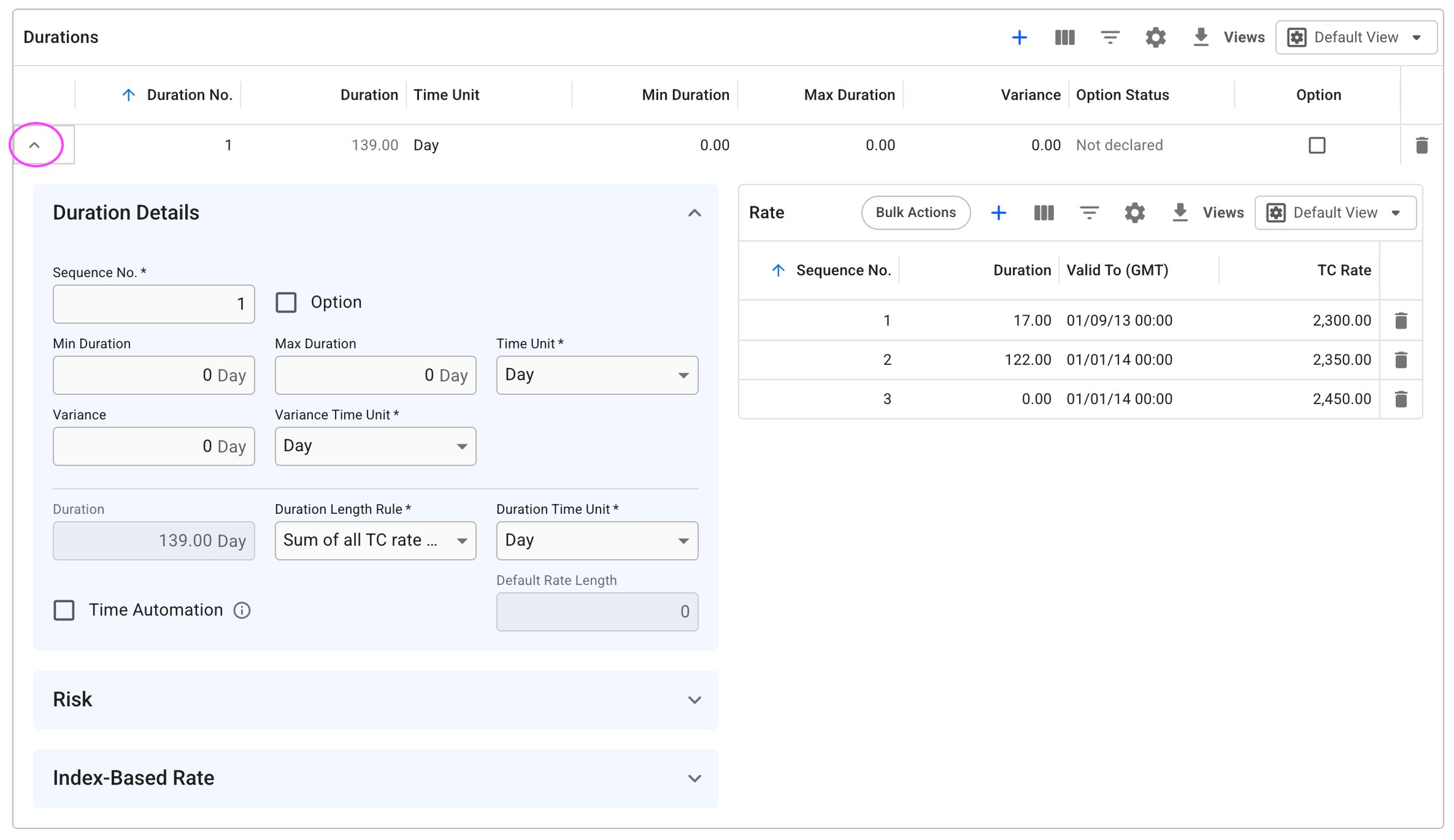Click Valid To (GMT) column header
Viewport: 1454px width, 840px height.
tap(1118, 270)
